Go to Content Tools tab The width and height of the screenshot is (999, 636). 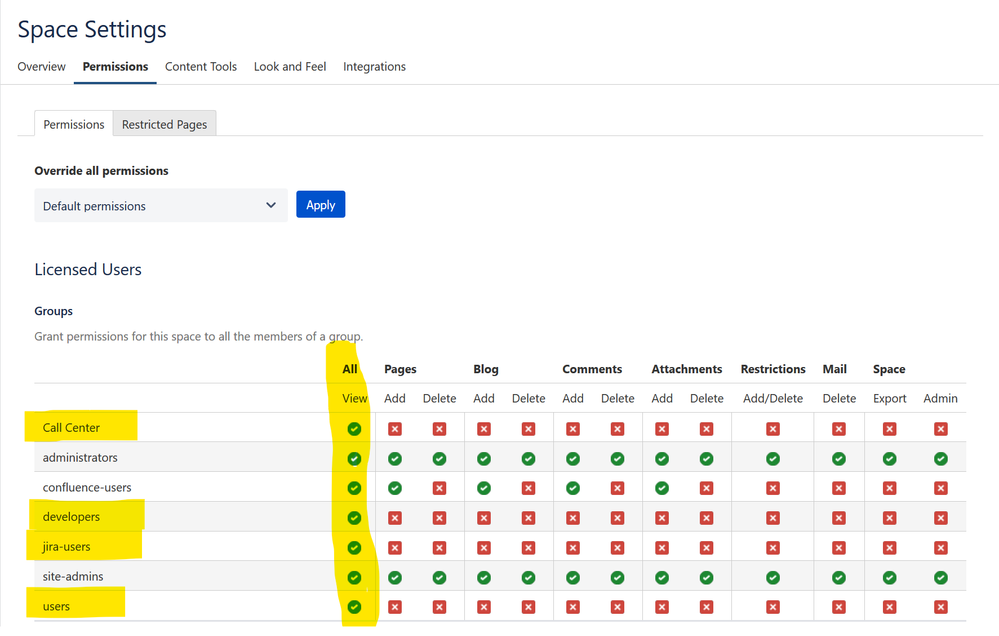[201, 66]
